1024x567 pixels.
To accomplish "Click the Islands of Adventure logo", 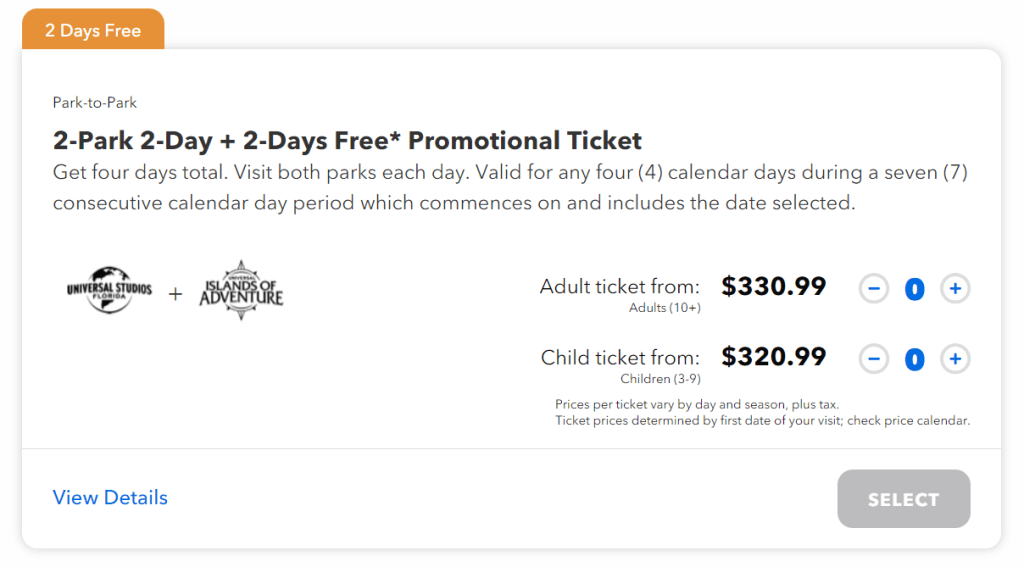I will pos(241,291).
